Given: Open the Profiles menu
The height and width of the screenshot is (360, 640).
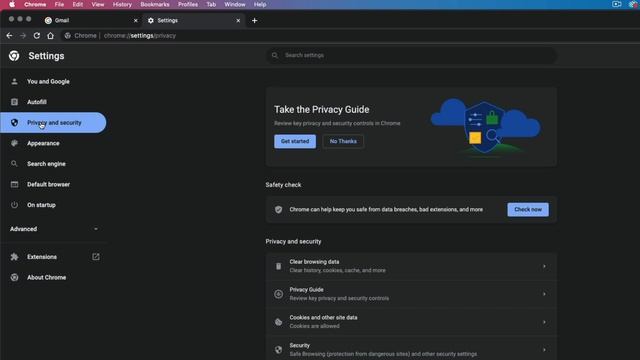Looking at the screenshot, I should tap(188, 4).
